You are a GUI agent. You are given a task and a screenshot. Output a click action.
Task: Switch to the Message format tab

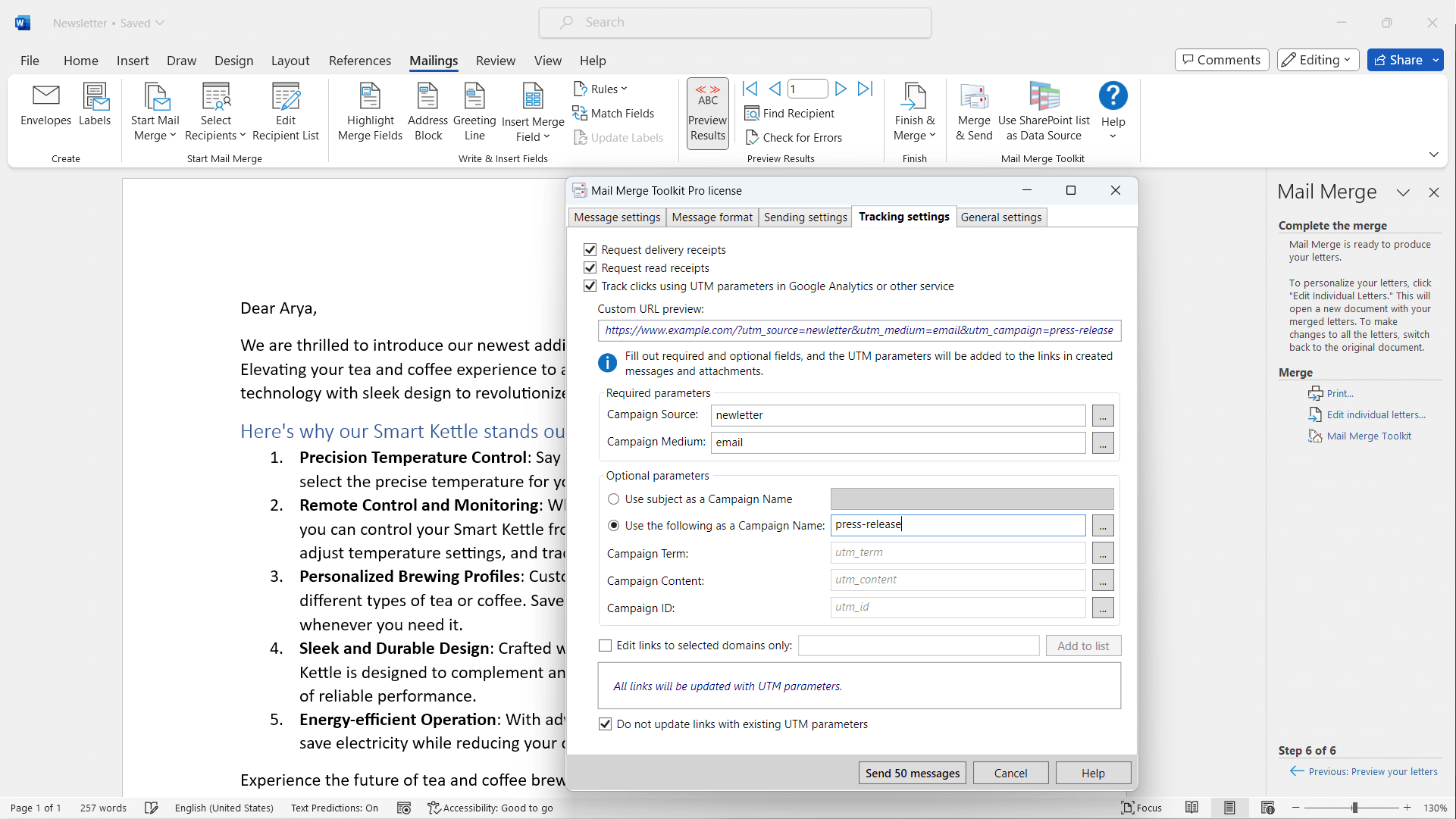pyautogui.click(x=711, y=217)
